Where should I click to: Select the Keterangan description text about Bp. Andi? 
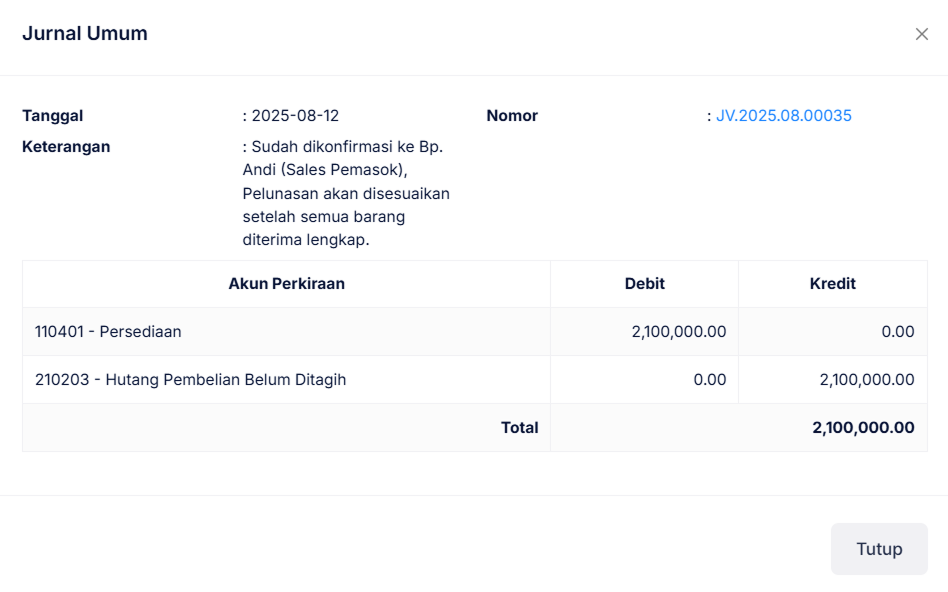(346, 193)
